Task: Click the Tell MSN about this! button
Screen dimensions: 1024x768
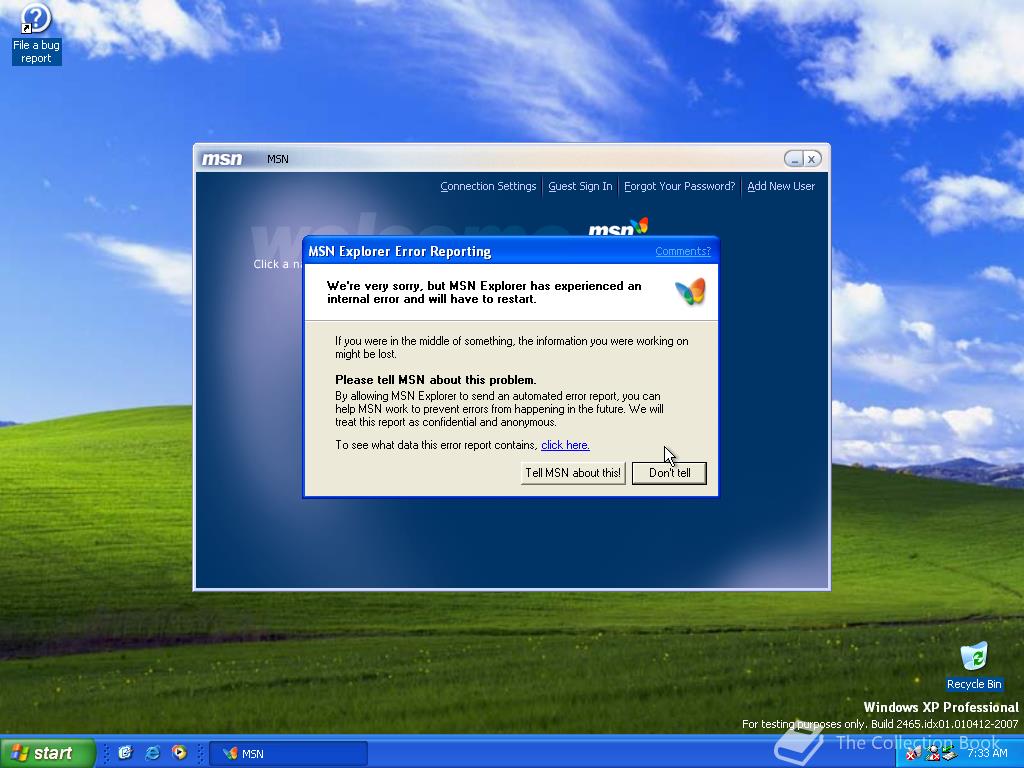Action: [573, 473]
